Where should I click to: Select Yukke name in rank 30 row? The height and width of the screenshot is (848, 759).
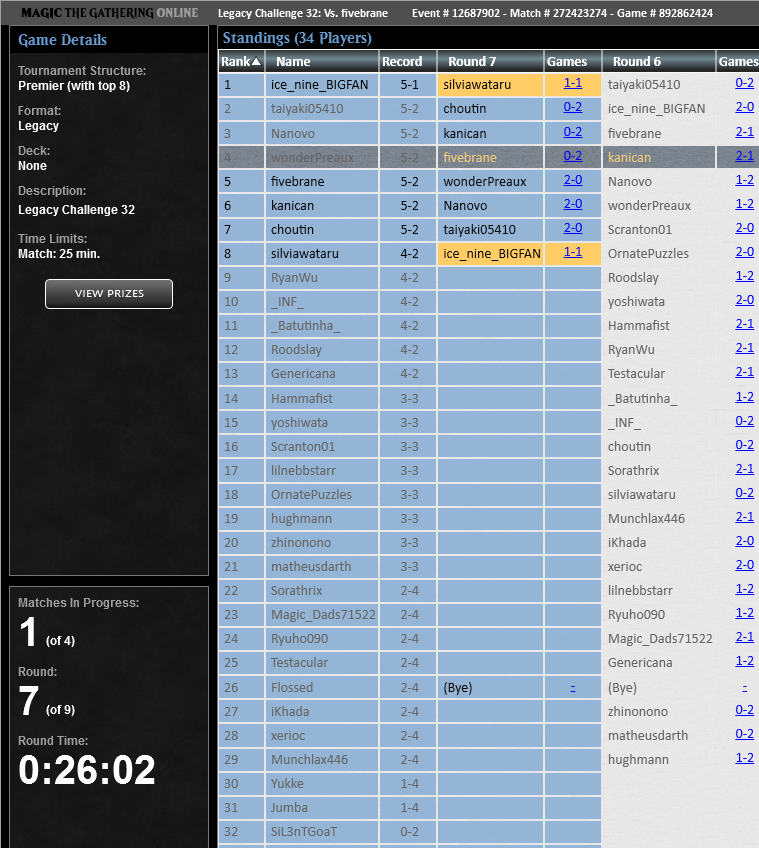[x=287, y=784]
